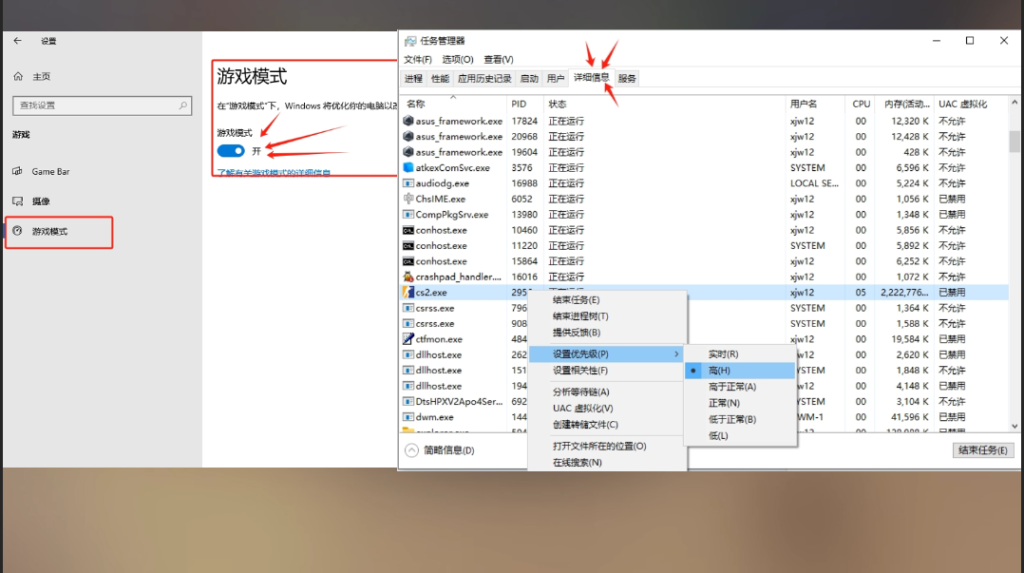
Task: Open 选项(O) menu in Task Manager
Action: pos(457,59)
